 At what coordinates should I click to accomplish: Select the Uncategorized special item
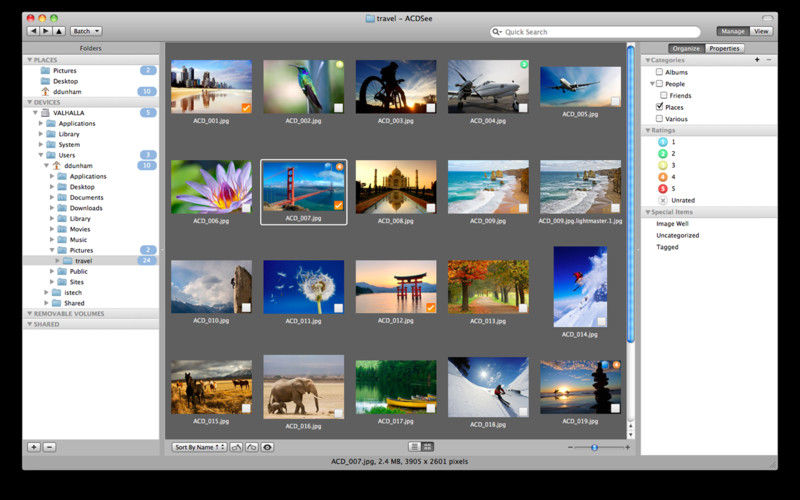(678, 235)
